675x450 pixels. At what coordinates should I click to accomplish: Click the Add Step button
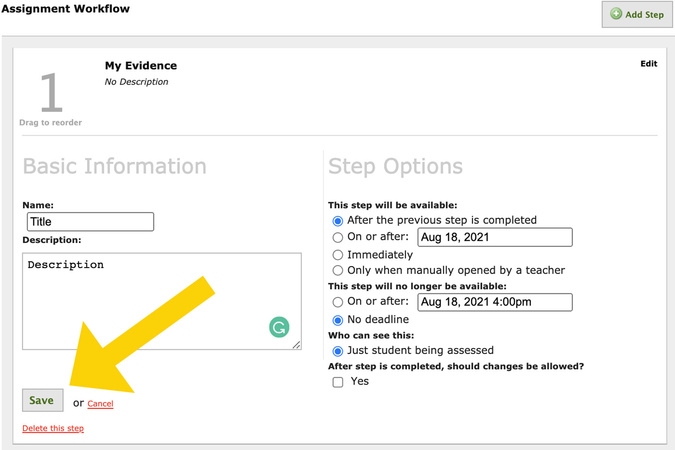(x=637, y=14)
